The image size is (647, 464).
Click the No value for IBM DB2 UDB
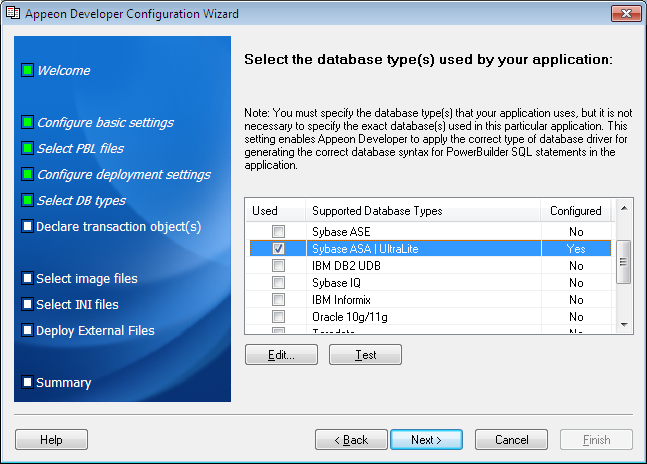point(576,266)
